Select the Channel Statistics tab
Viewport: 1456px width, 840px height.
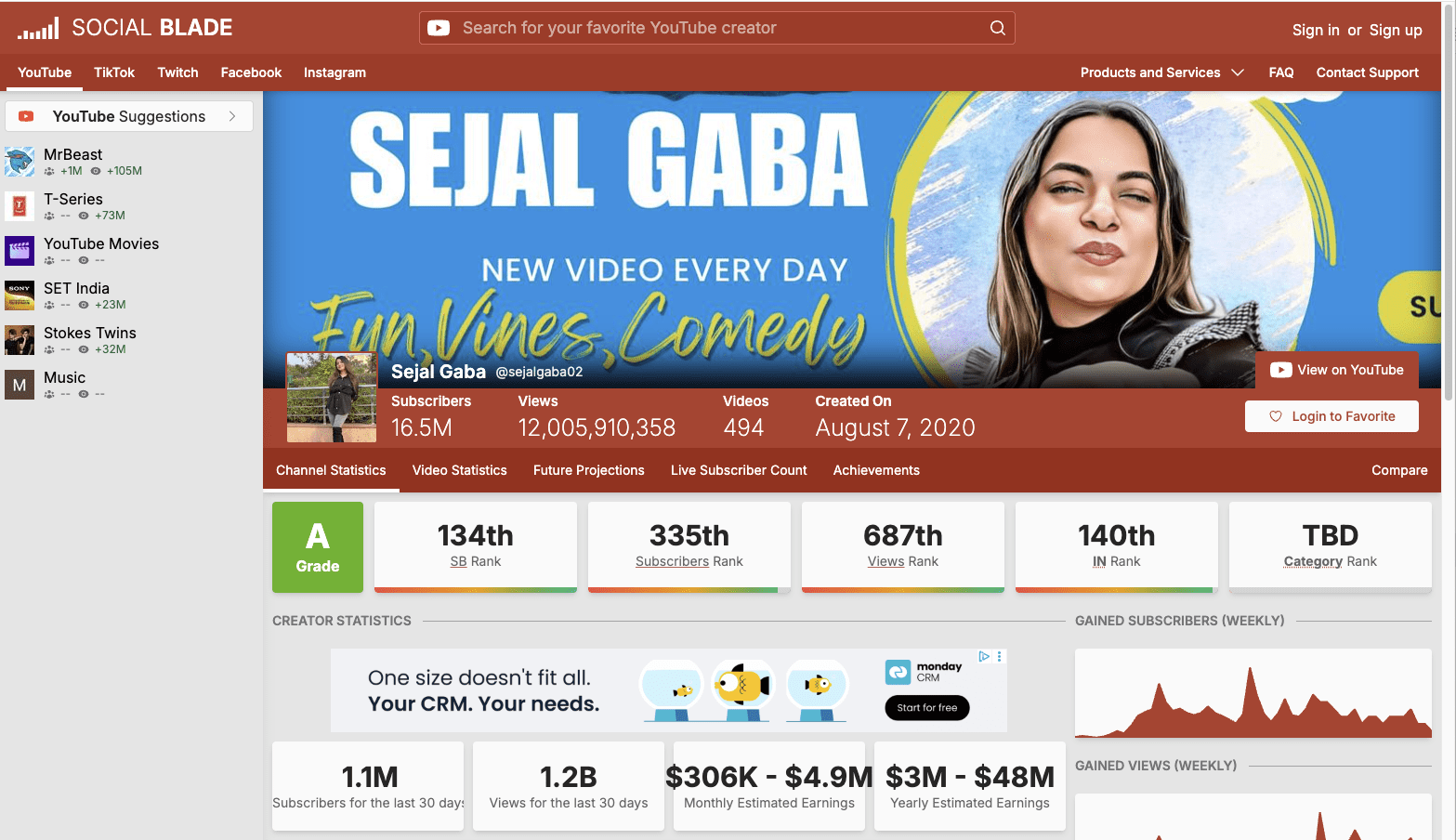331,470
